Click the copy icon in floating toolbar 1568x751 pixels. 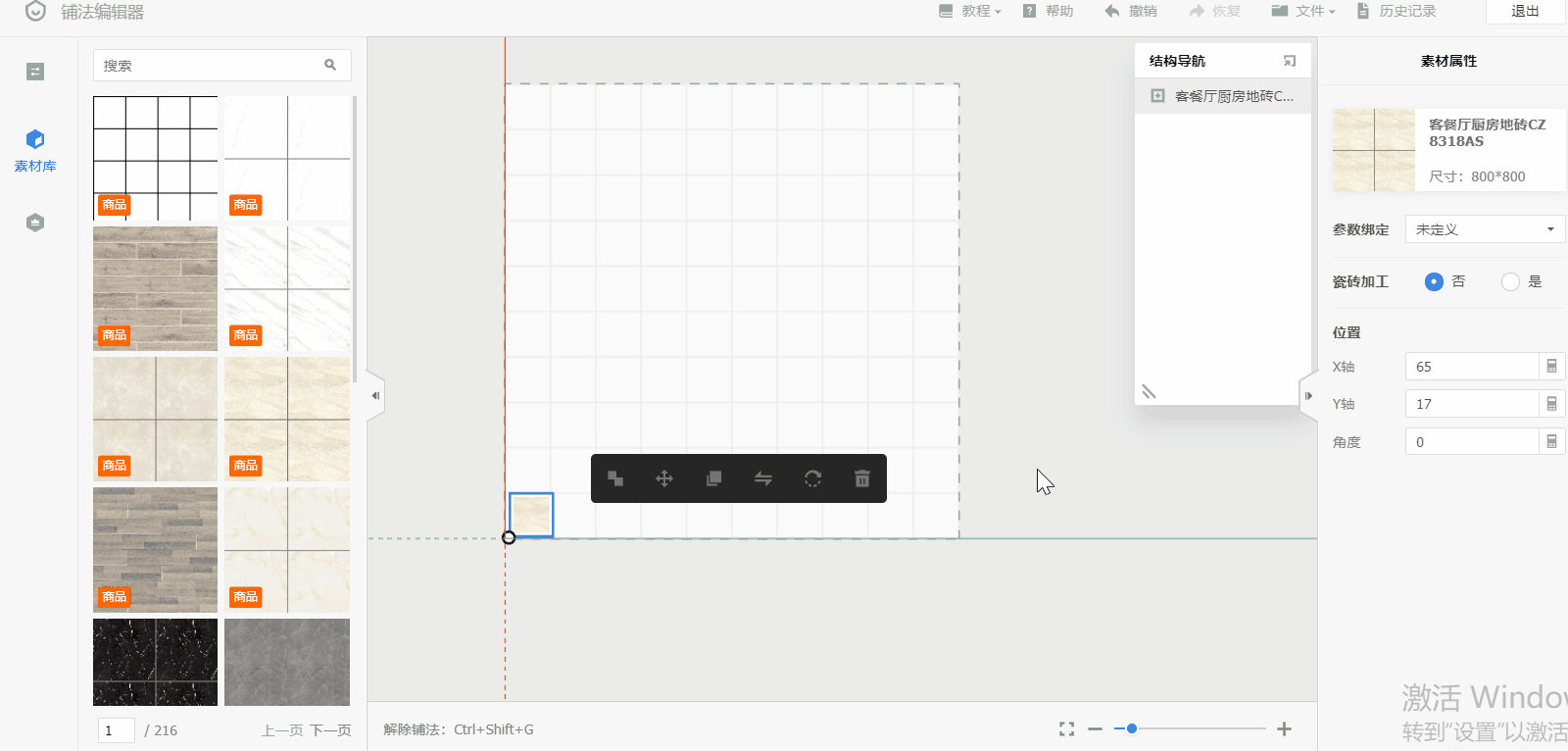(713, 478)
